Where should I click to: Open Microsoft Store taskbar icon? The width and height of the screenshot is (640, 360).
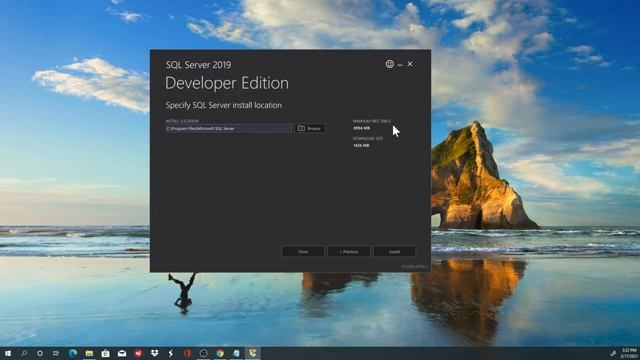[x=105, y=353]
